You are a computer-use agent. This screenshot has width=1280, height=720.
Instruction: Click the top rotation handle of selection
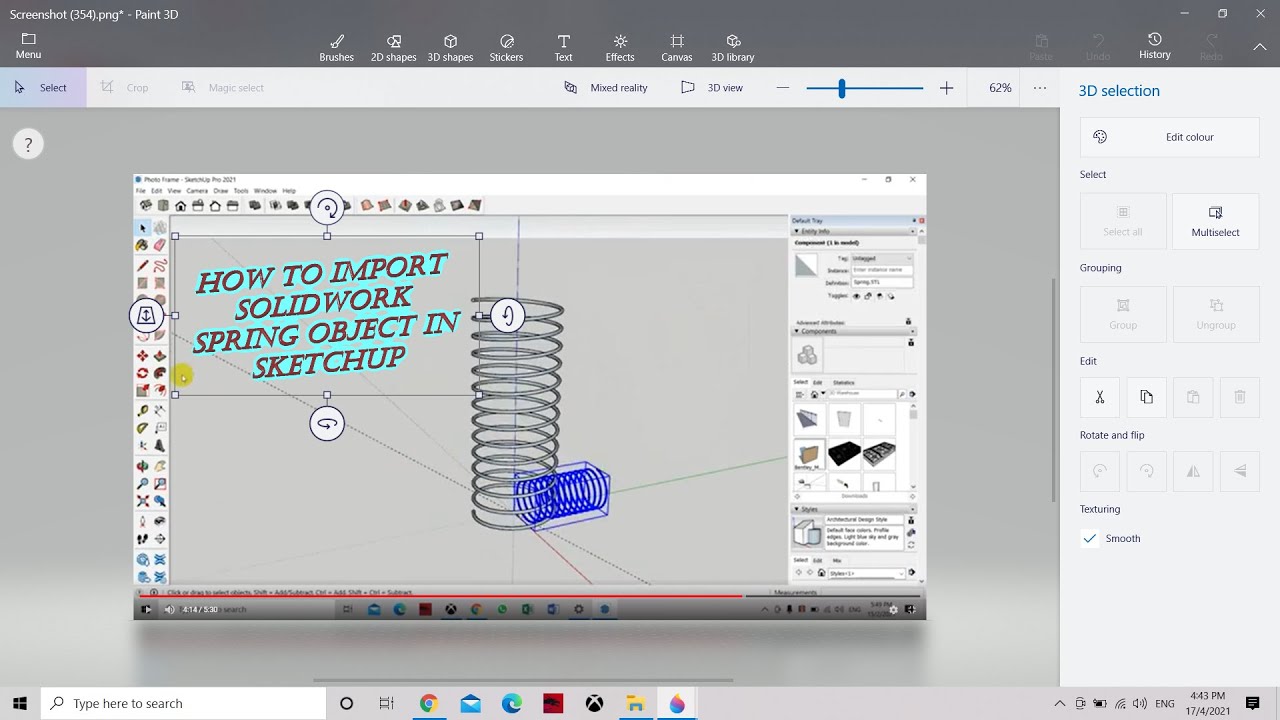327,209
